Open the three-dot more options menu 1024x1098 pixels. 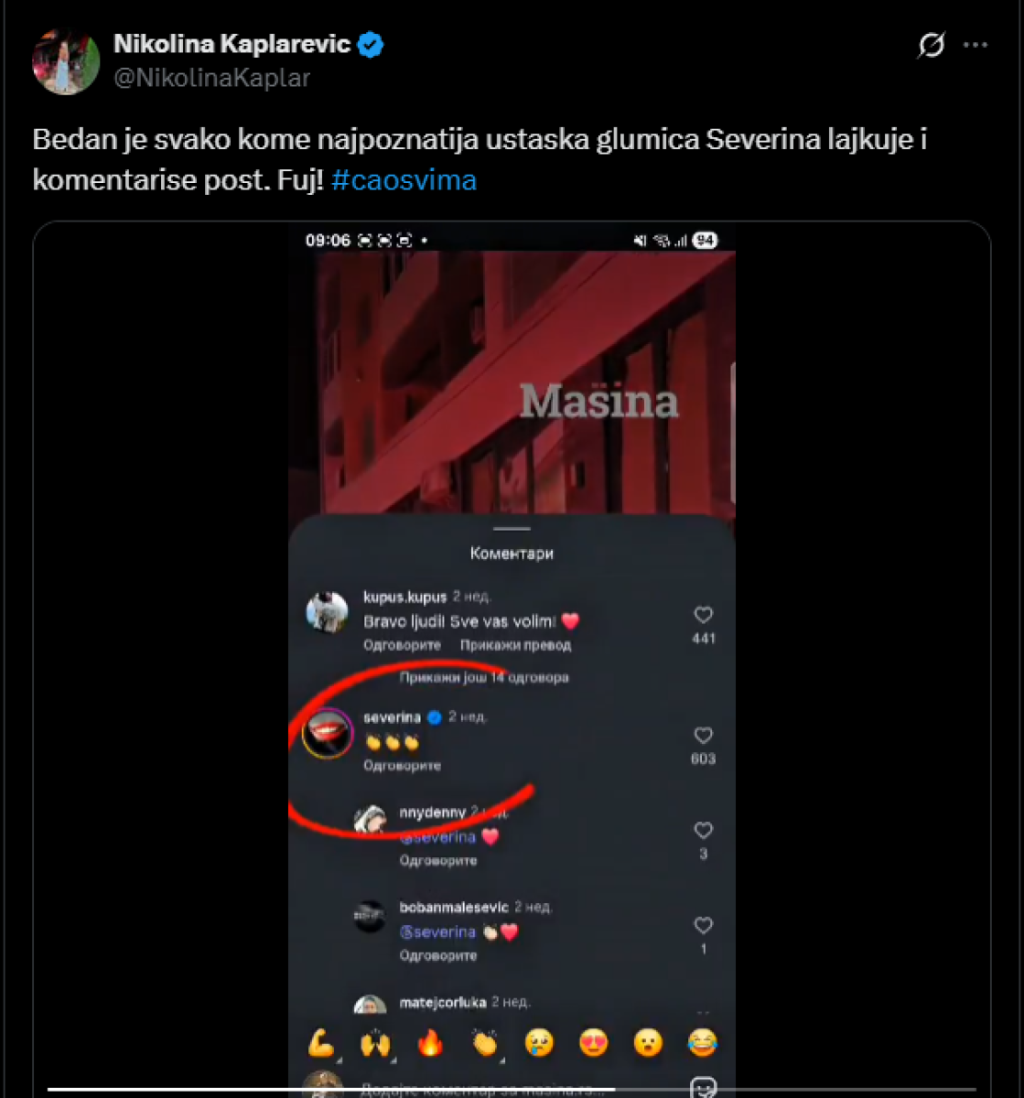point(975,45)
